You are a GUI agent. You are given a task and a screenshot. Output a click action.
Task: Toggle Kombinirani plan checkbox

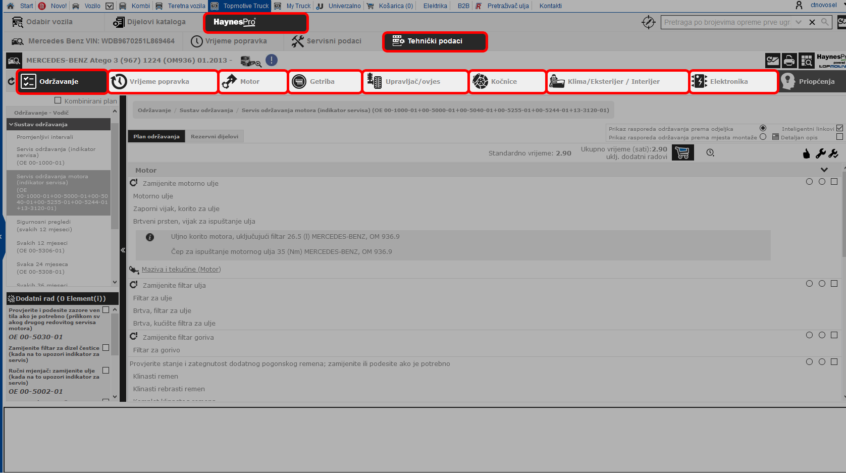[58, 100]
